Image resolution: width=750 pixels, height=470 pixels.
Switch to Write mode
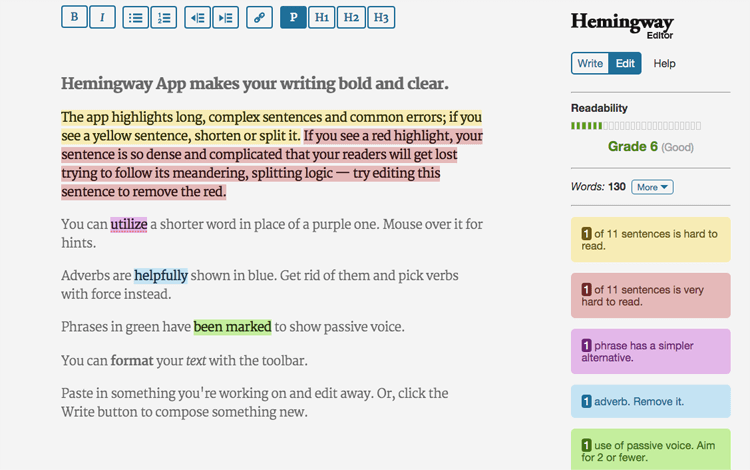pos(590,63)
